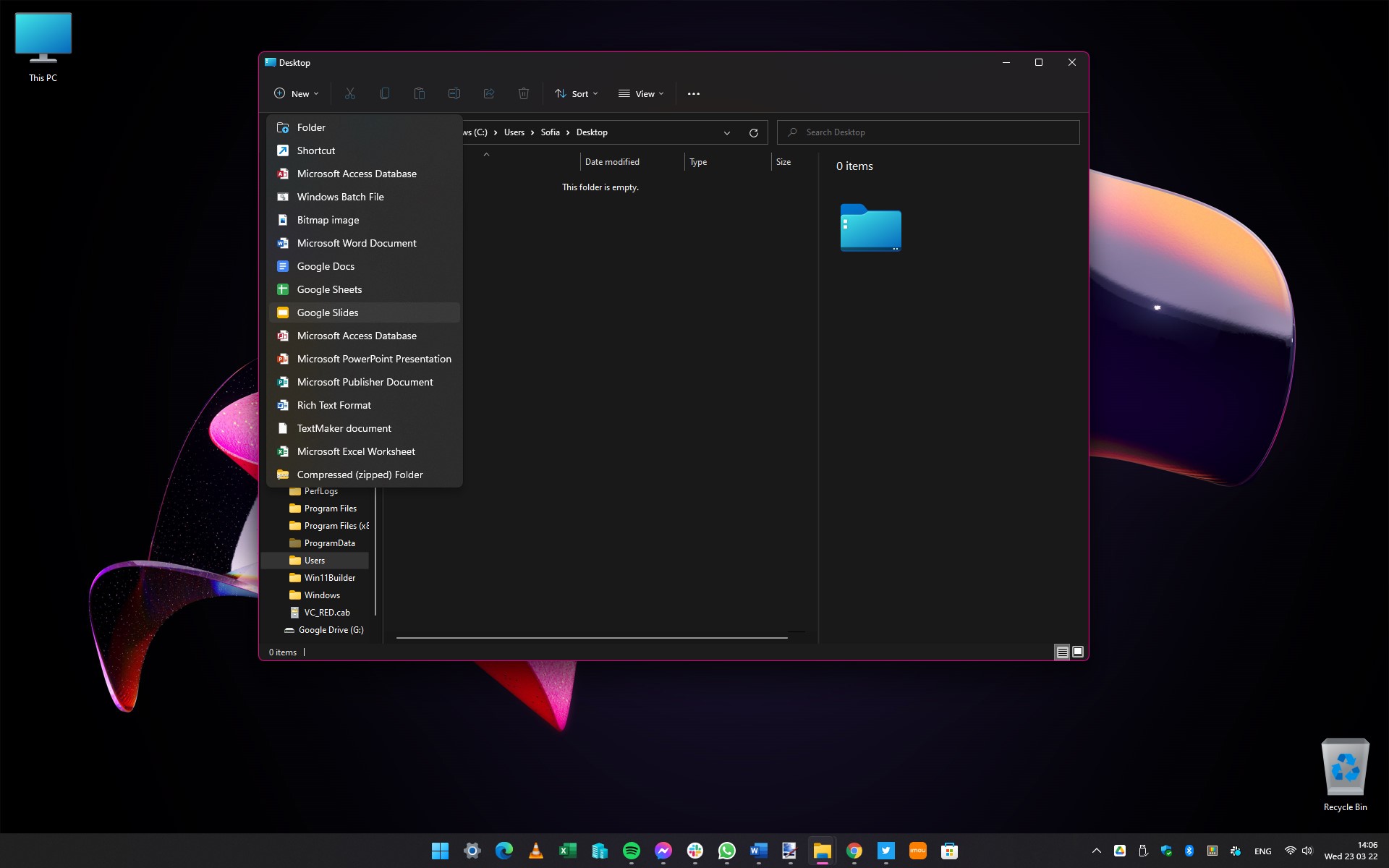
Task: Click the See more (...) button
Action: pos(694,93)
